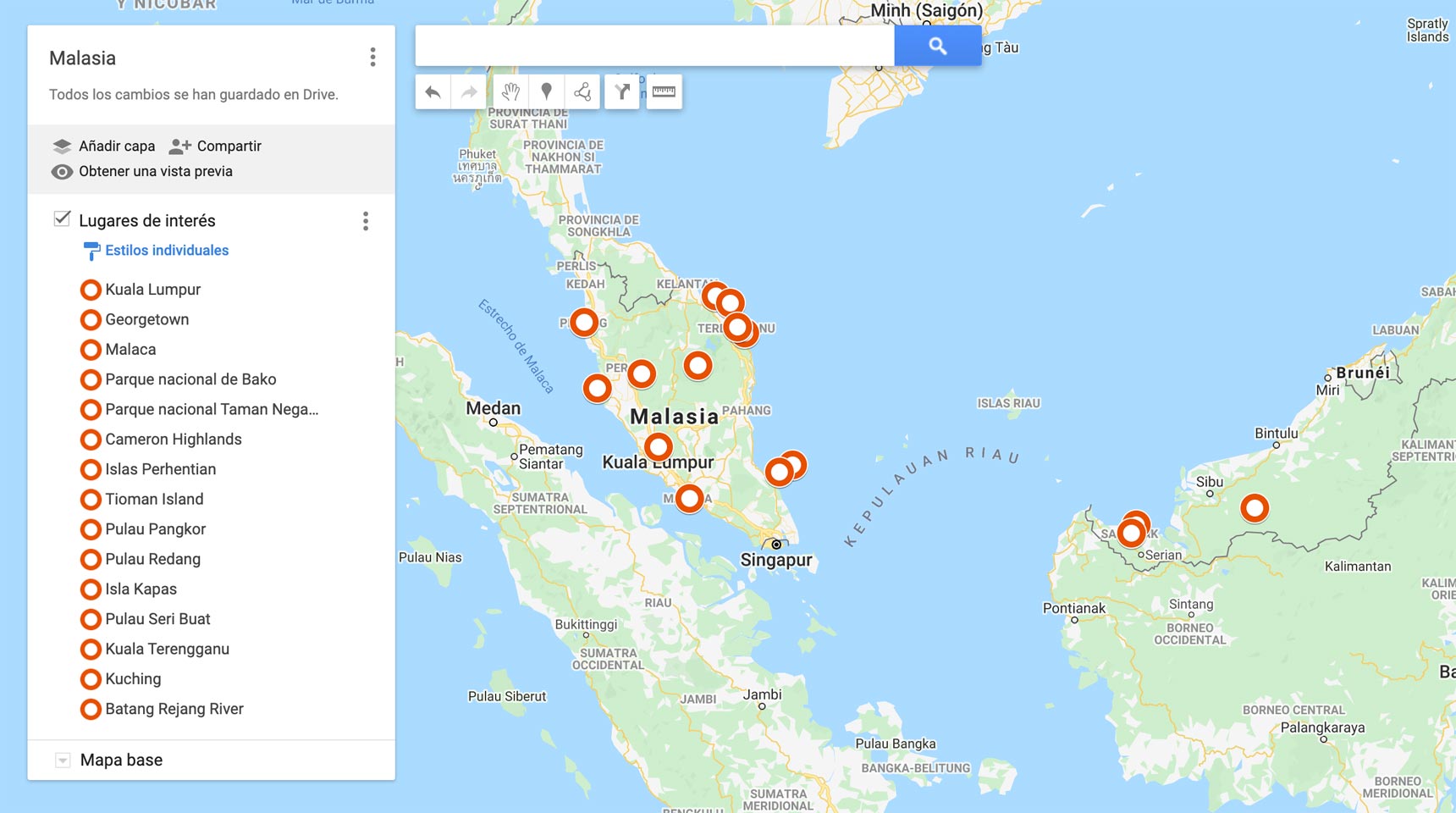Screen dimensions: 1456x813
Task: Select Cameron Highlands in the places list
Action: point(174,440)
